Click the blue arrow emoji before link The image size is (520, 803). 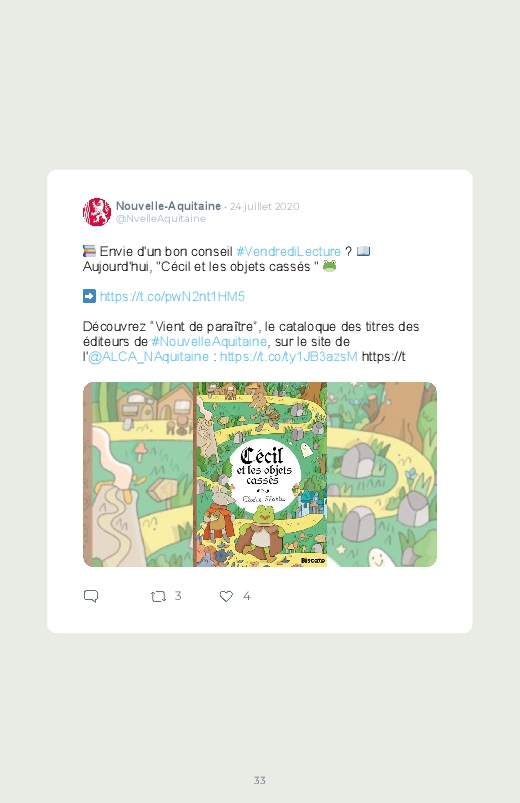pos(89,296)
